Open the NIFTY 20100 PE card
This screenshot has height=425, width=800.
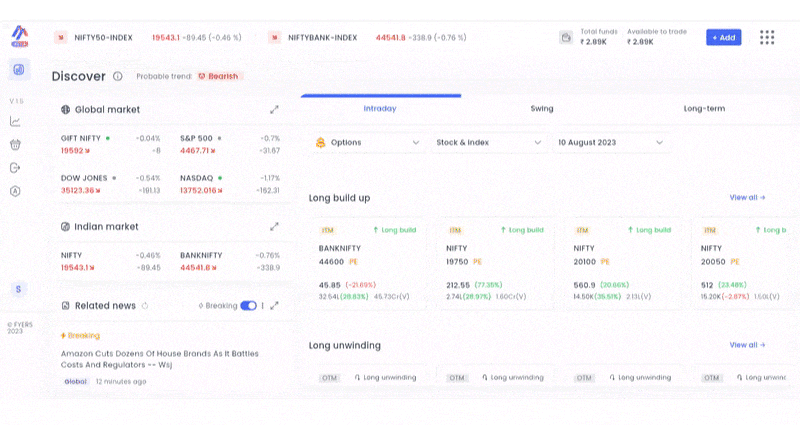(623, 264)
